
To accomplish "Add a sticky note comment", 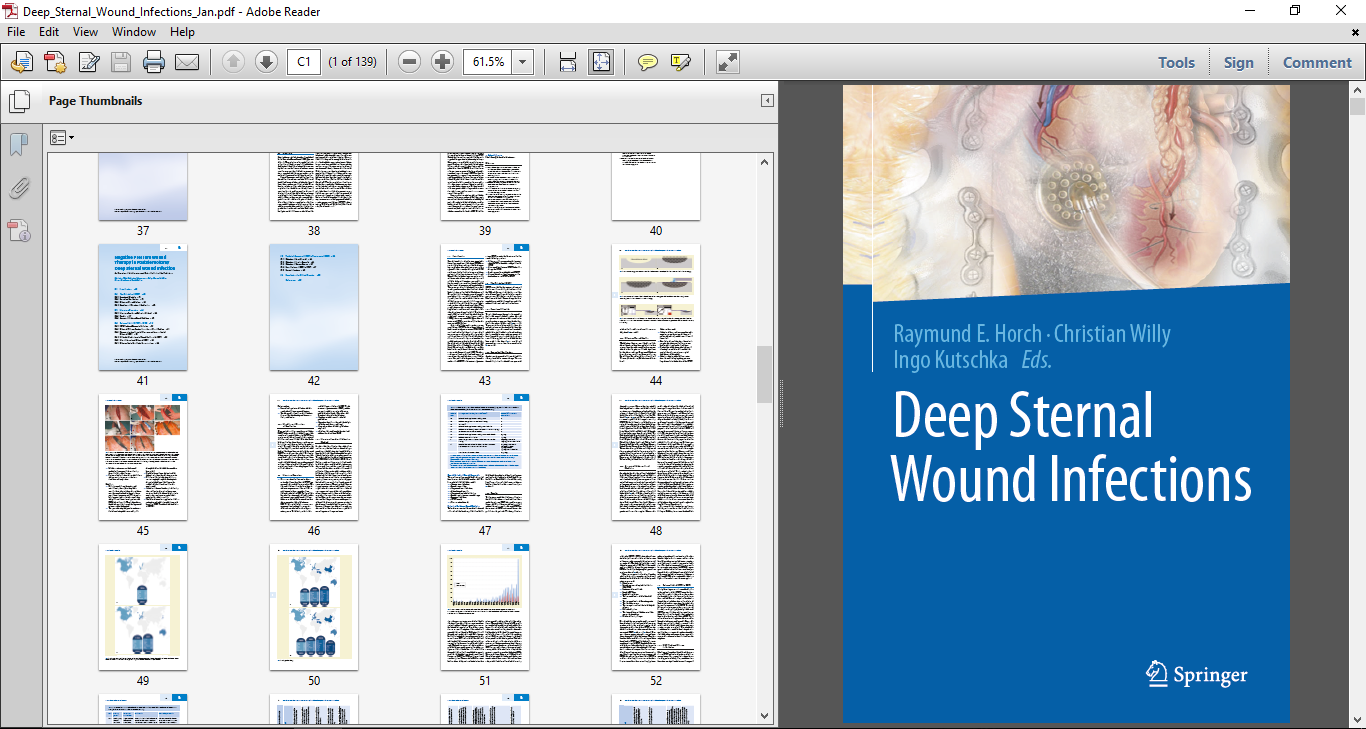I will click(x=648, y=62).
